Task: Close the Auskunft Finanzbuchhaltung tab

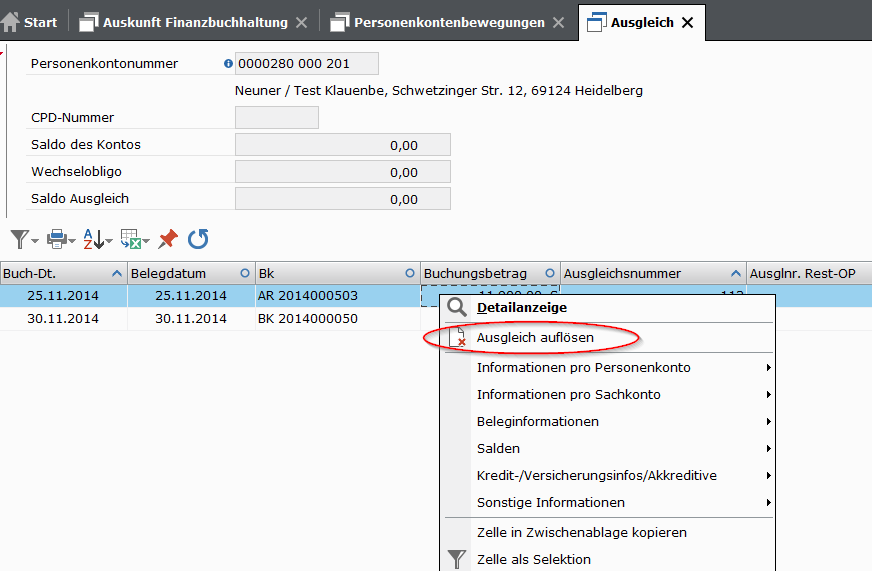Action: (x=301, y=22)
